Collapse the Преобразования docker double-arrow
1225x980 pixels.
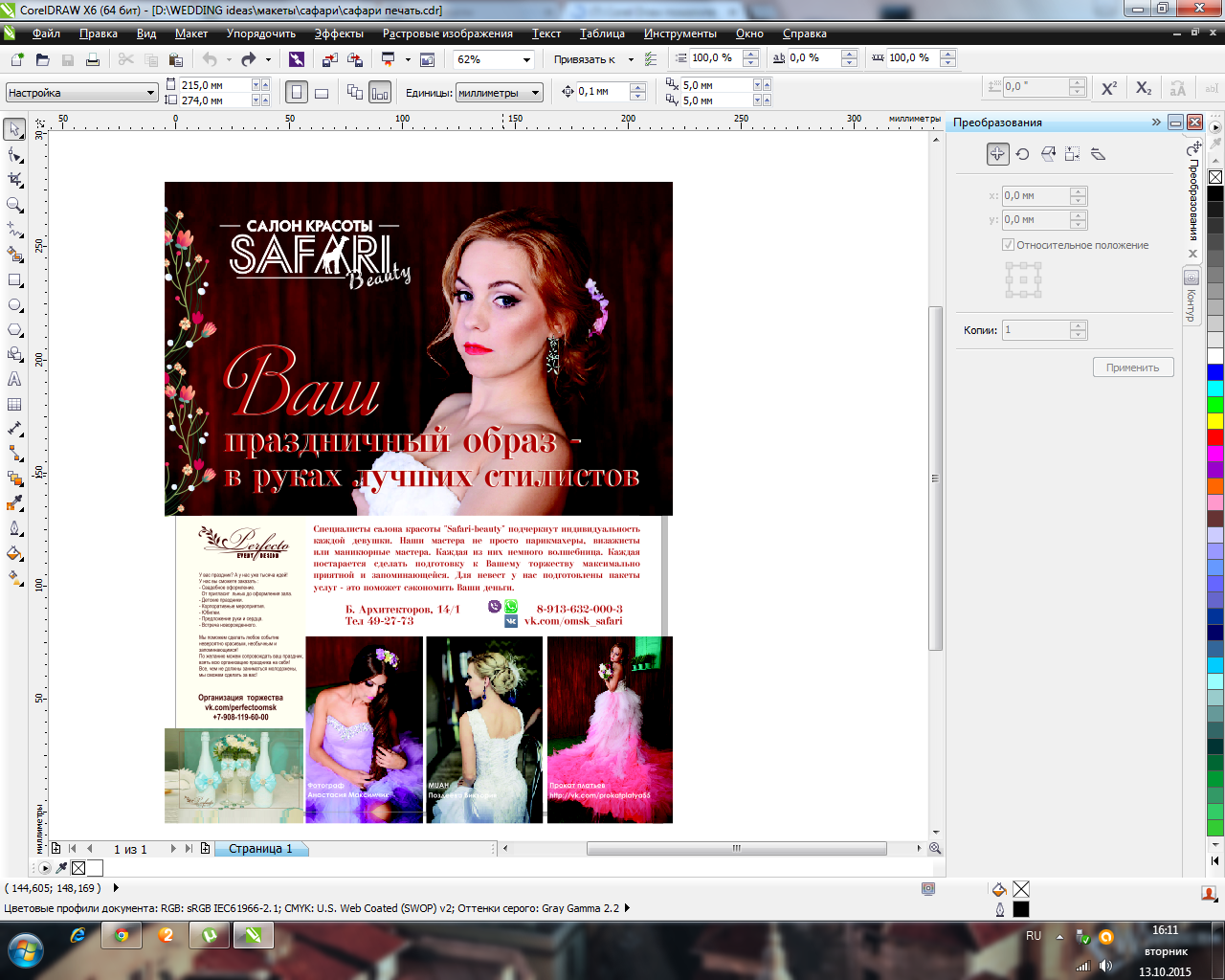point(1156,122)
